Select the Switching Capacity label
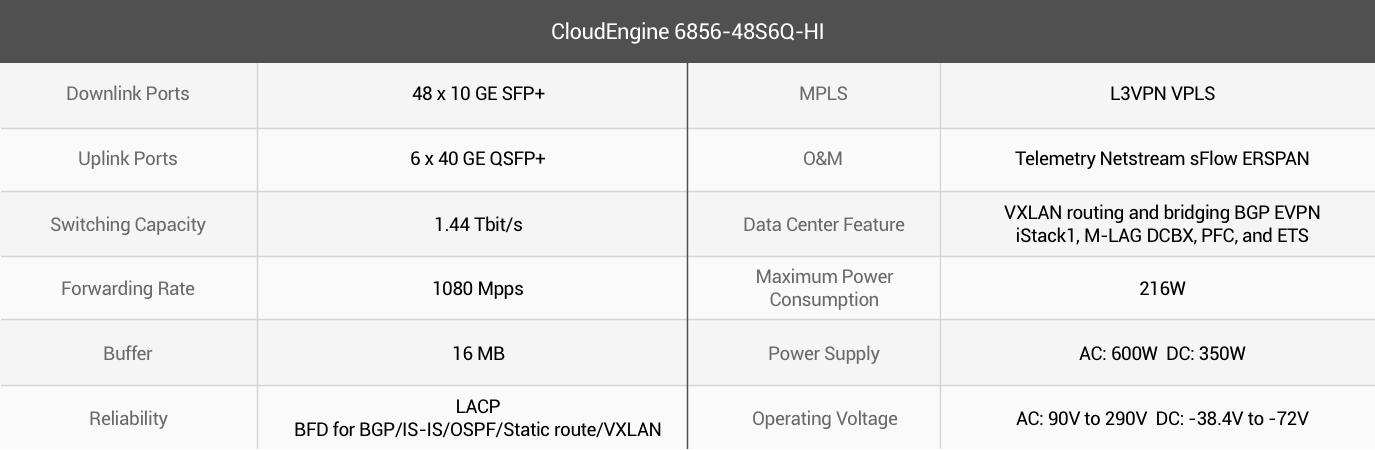 point(128,224)
